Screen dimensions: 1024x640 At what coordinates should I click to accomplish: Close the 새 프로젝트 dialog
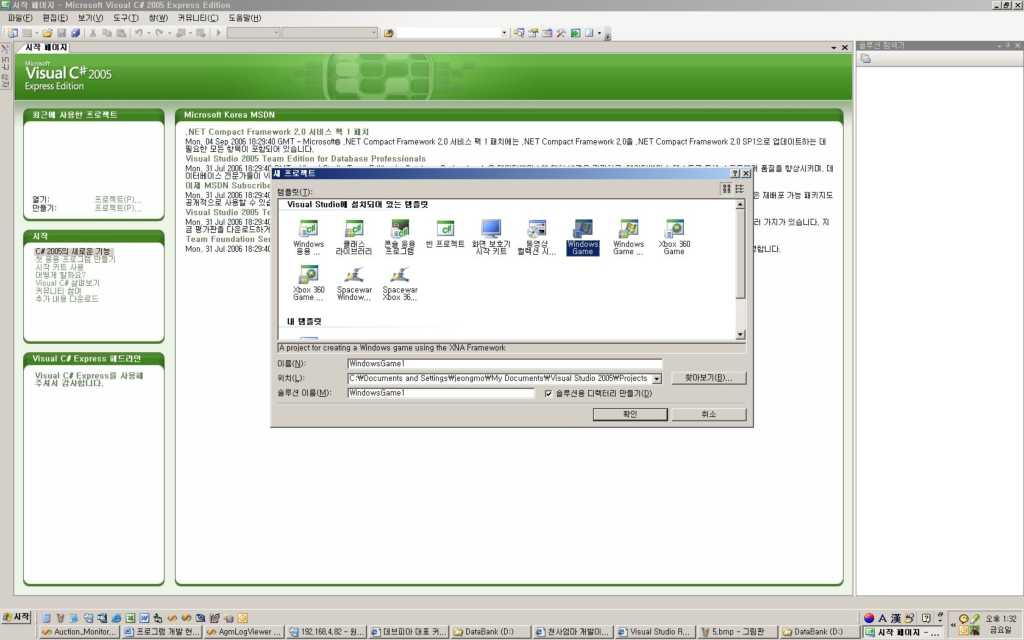tap(746, 174)
